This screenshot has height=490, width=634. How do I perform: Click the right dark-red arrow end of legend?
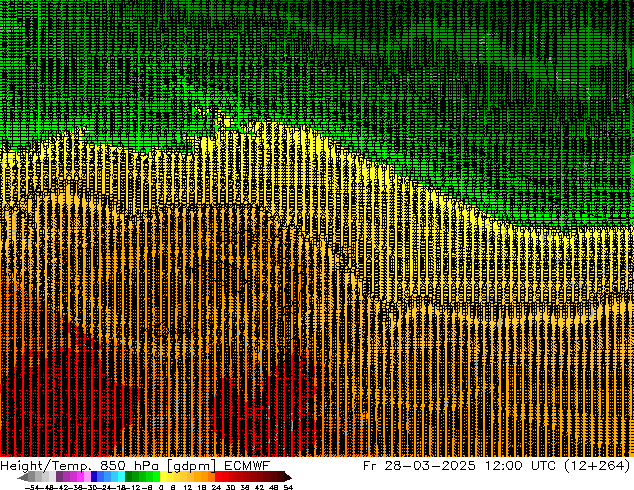[x=288, y=477]
